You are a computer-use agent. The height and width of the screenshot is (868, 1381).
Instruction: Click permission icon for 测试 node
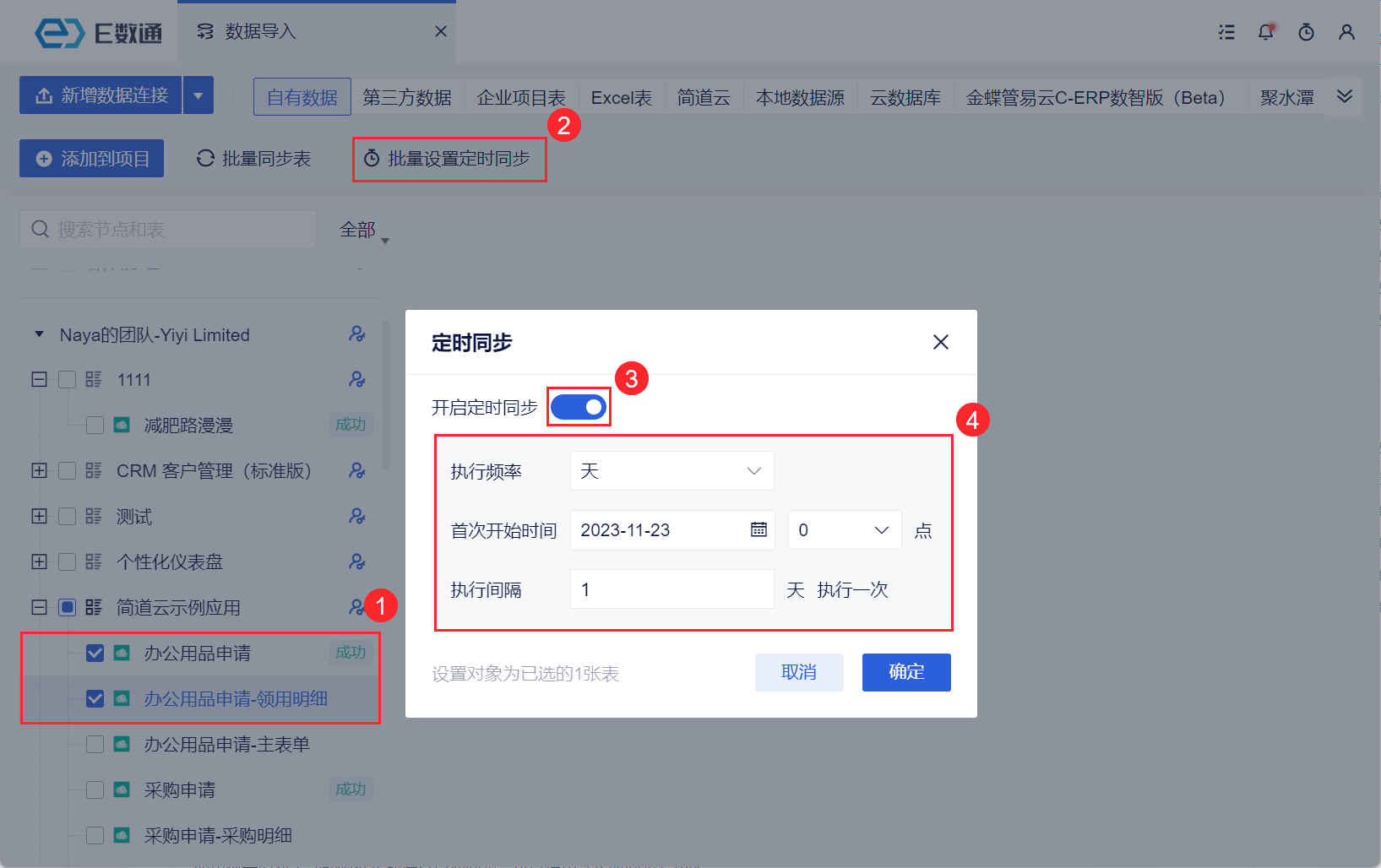[x=357, y=517]
